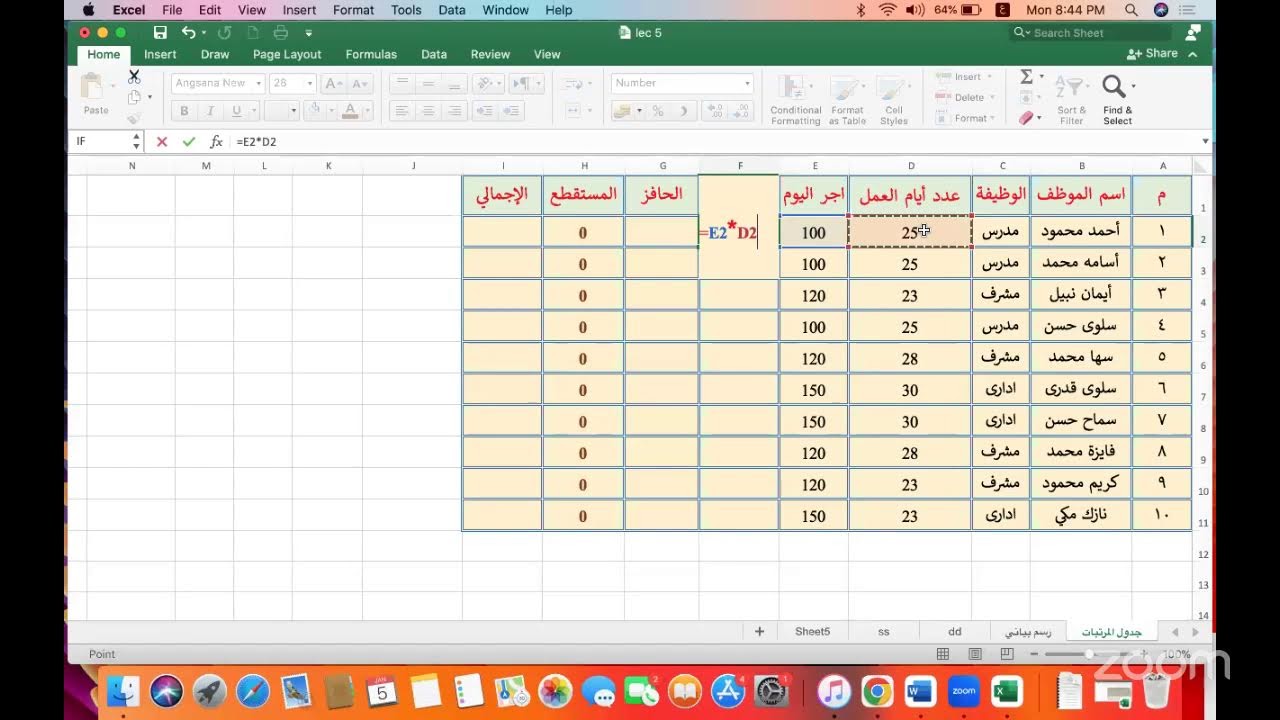The image size is (1280, 720).
Task: Click the Share button
Action: (1153, 54)
